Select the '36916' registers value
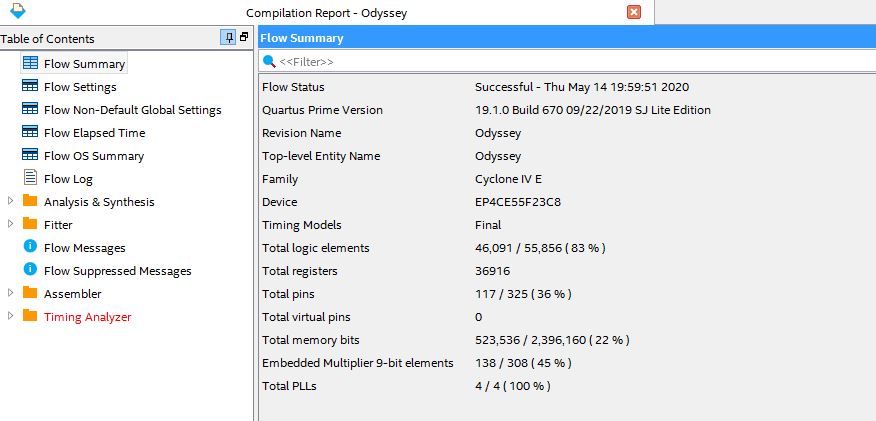The height and width of the screenshot is (421, 876). pyautogui.click(x=493, y=271)
